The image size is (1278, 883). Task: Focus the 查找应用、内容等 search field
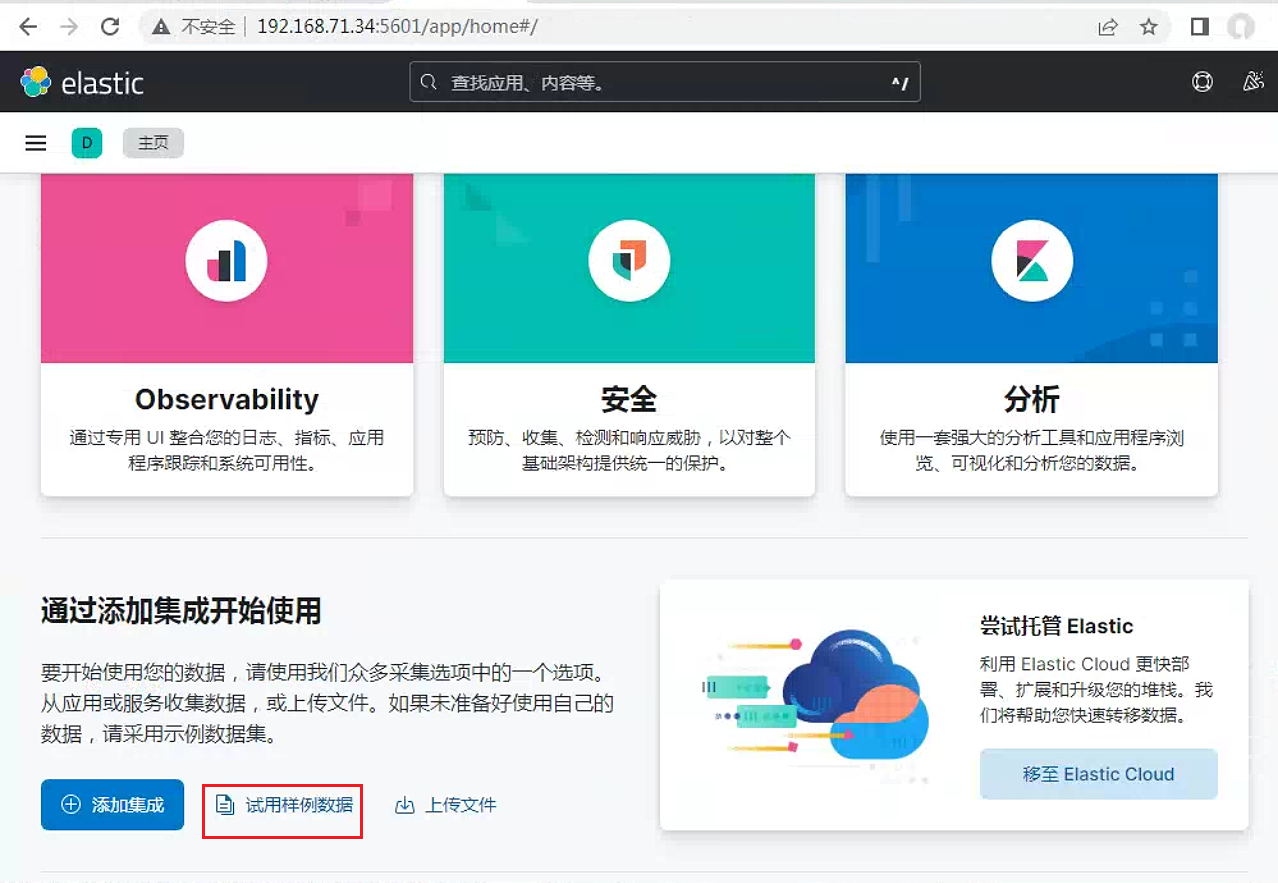click(x=665, y=82)
